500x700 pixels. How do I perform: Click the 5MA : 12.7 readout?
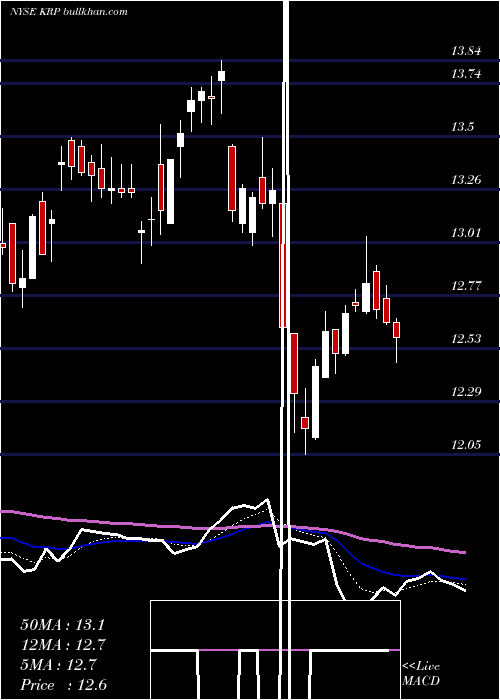pos(58,665)
